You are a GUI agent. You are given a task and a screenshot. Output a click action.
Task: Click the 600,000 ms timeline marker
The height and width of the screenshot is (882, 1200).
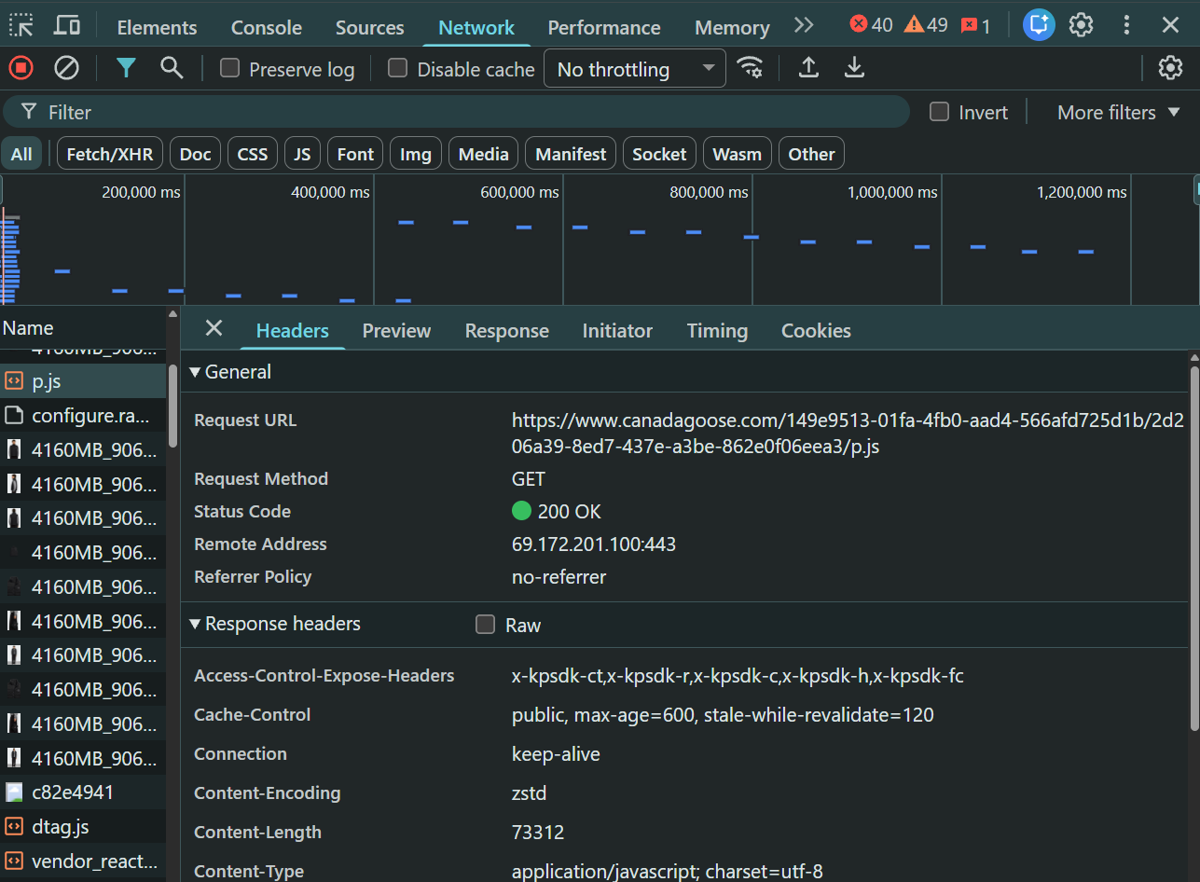pos(519,192)
